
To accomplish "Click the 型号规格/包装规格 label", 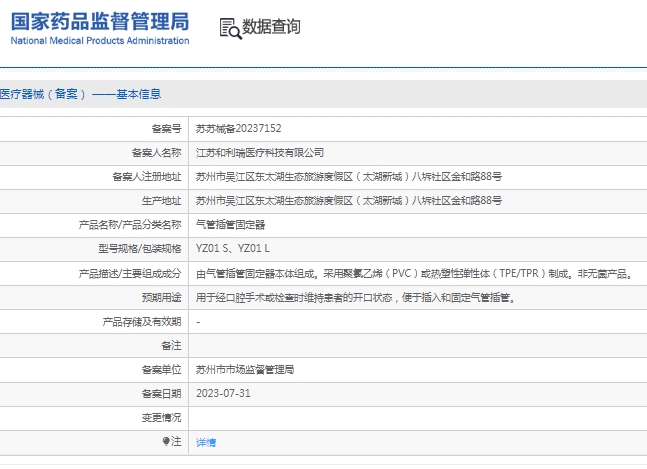I will click(140, 249).
